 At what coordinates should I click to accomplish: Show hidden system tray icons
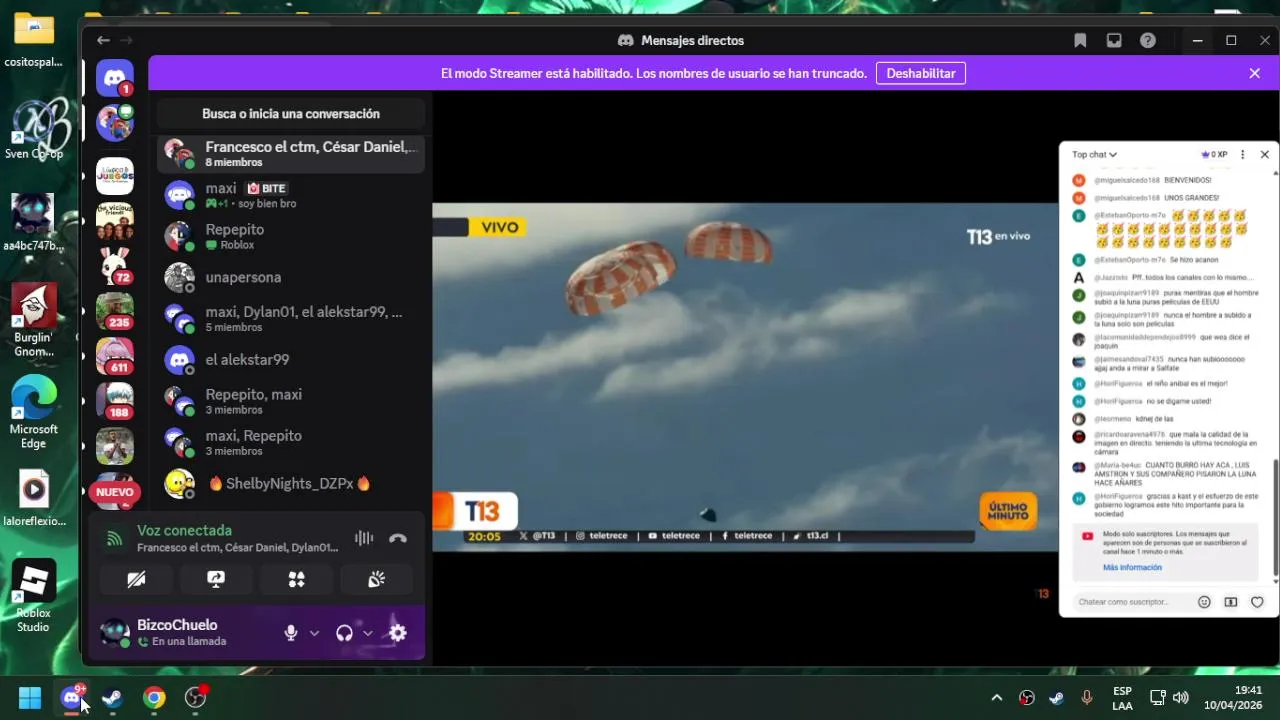tap(996, 698)
